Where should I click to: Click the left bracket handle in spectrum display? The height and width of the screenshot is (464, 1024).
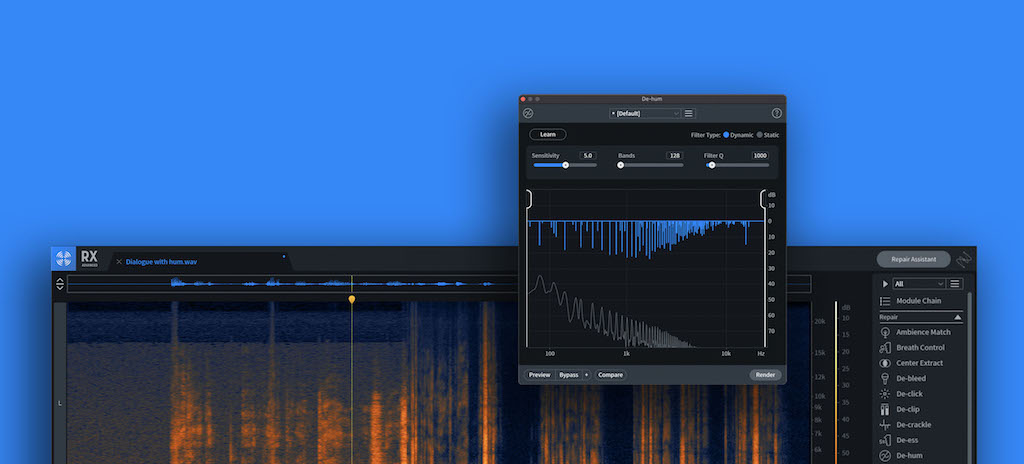pyautogui.click(x=530, y=199)
